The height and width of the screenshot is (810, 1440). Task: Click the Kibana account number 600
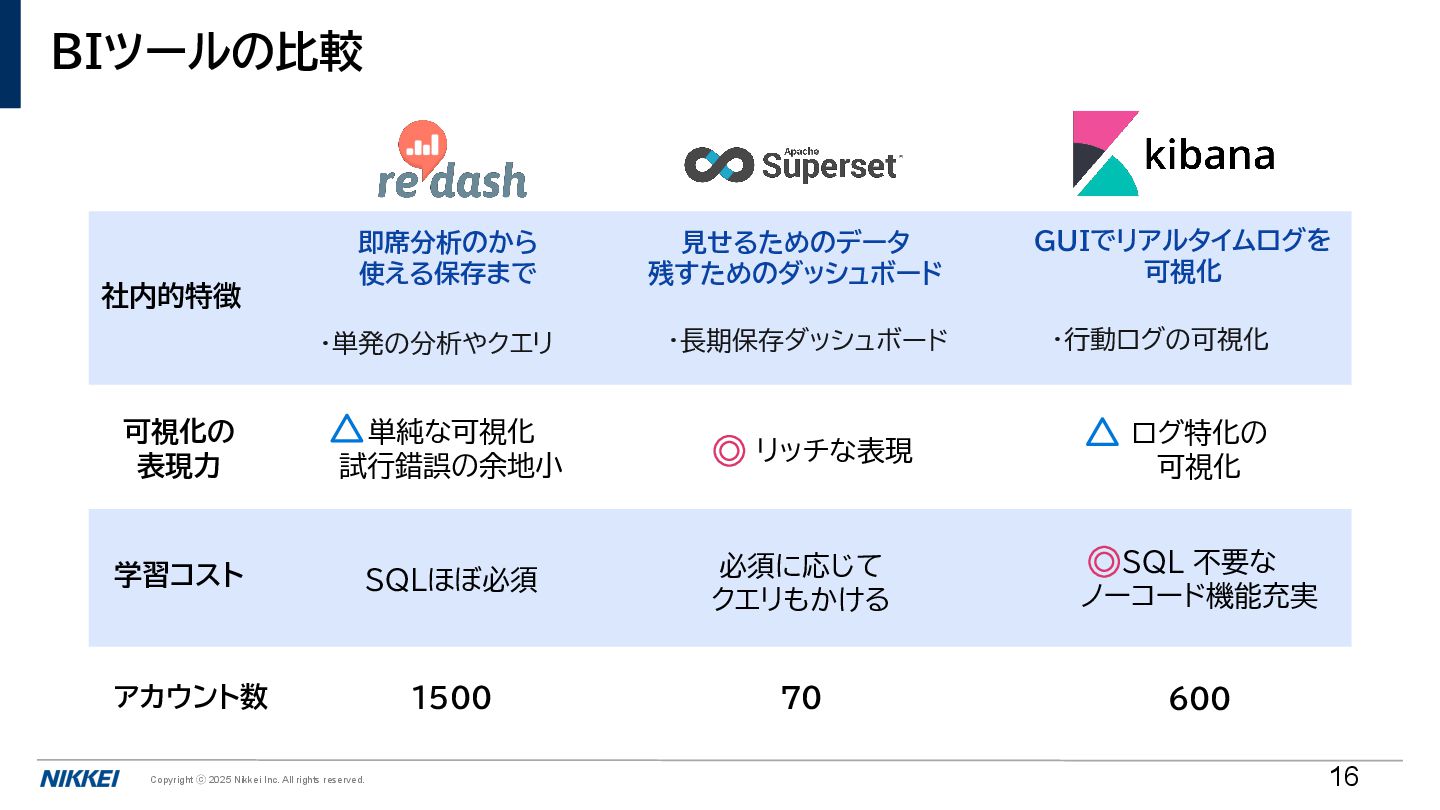1199,699
